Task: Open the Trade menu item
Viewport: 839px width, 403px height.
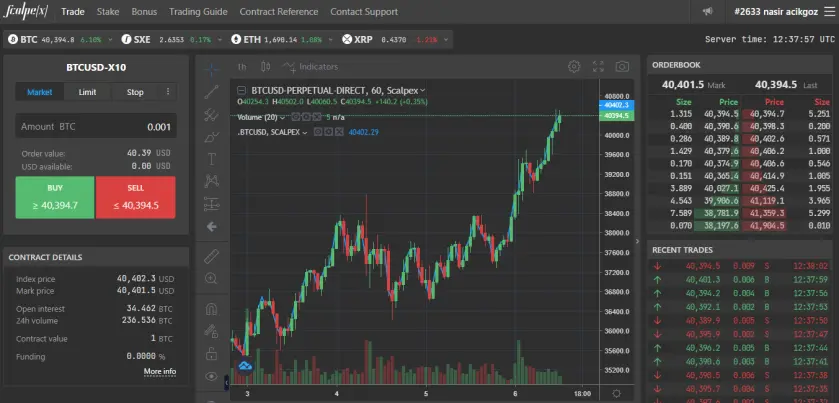Action: pyautogui.click(x=73, y=11)
